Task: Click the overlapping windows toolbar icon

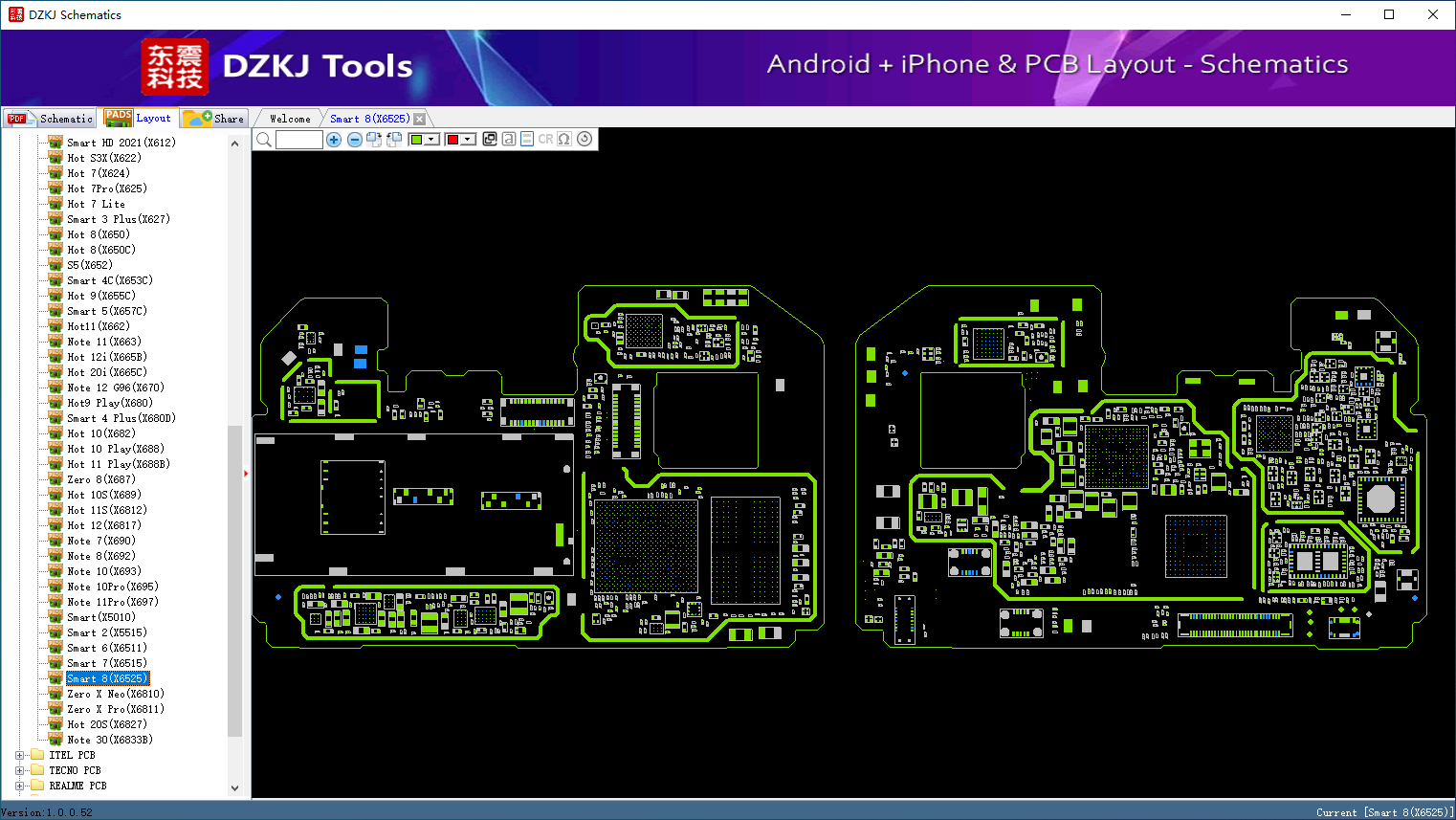Action: [490, 139]
